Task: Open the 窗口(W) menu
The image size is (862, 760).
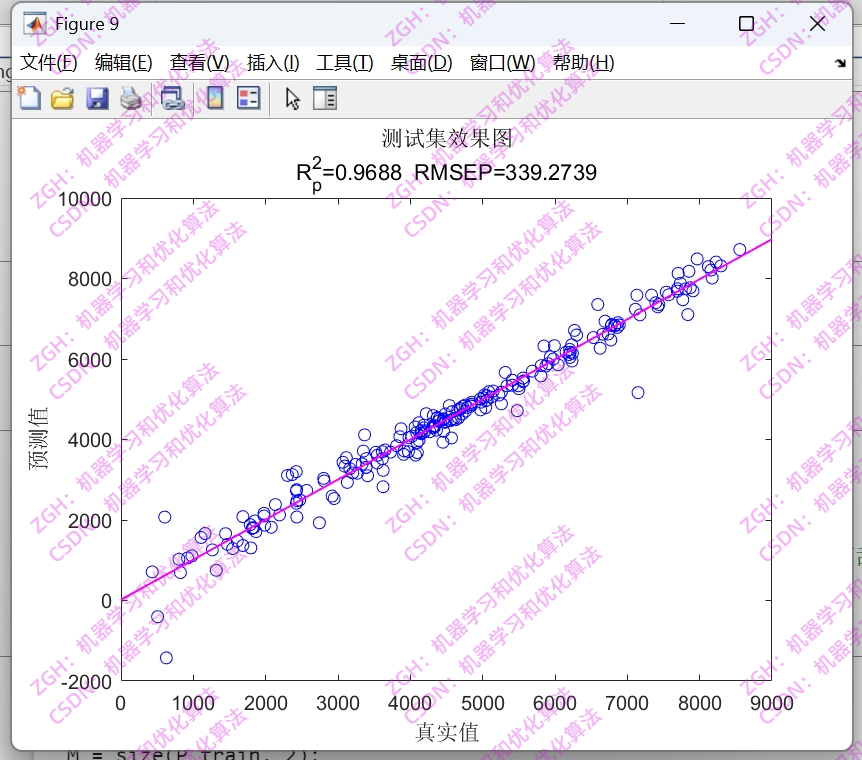Action: [502, 63]
